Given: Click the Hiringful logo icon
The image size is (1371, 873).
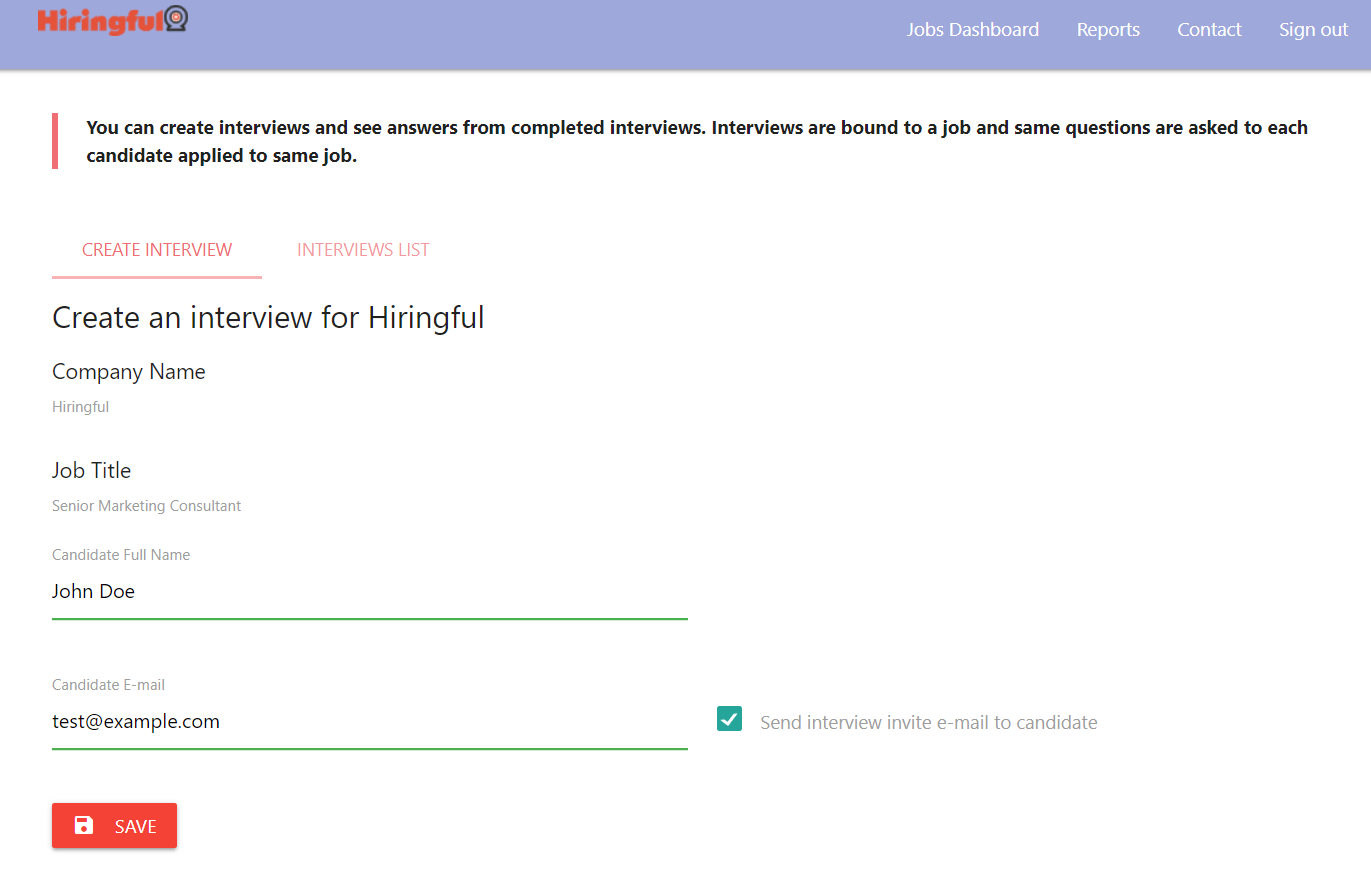Looking at the screenshot, I should tap(113, 19).
